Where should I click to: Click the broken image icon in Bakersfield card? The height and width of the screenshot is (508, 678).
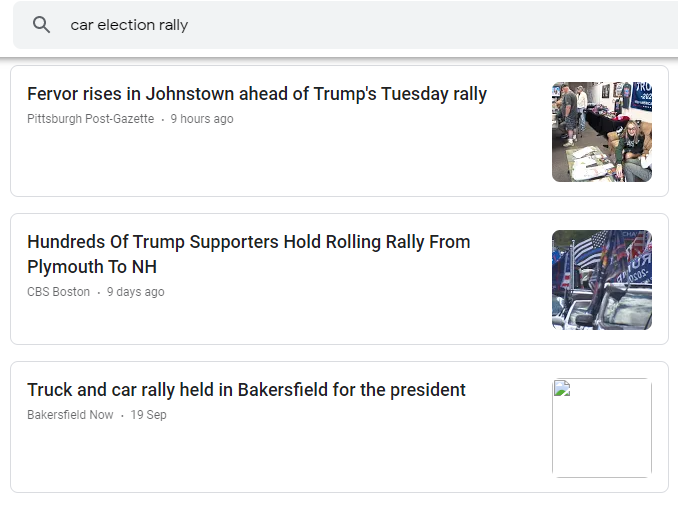[562, 389]
